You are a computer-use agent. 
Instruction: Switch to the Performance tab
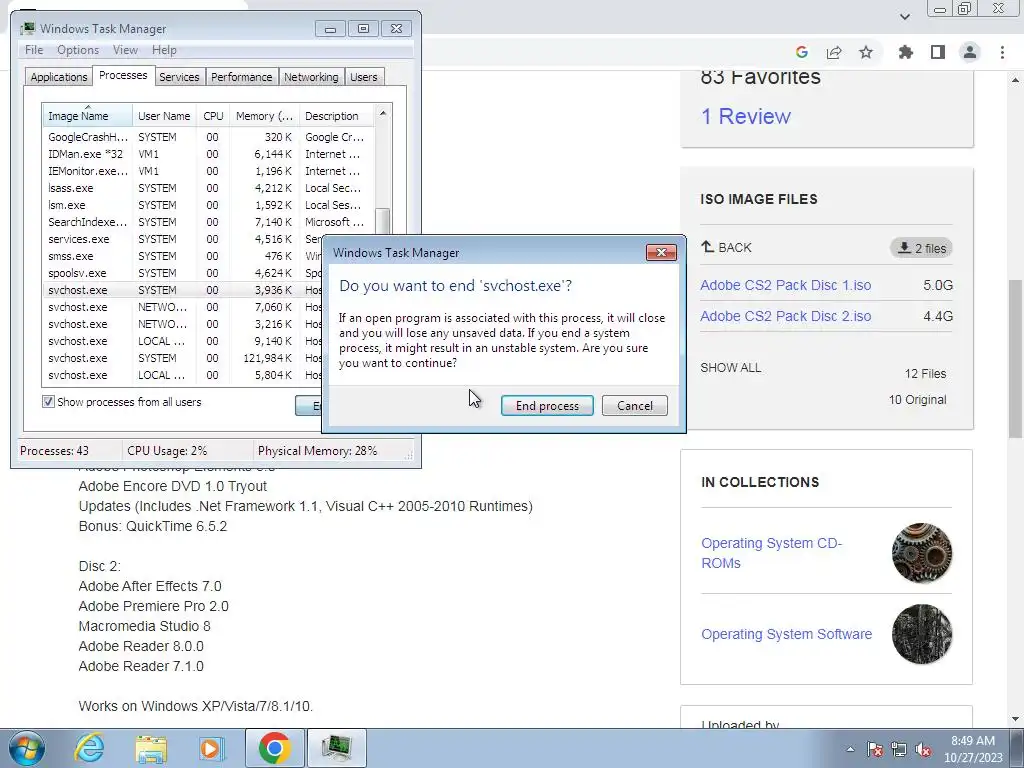pos(242,77)
